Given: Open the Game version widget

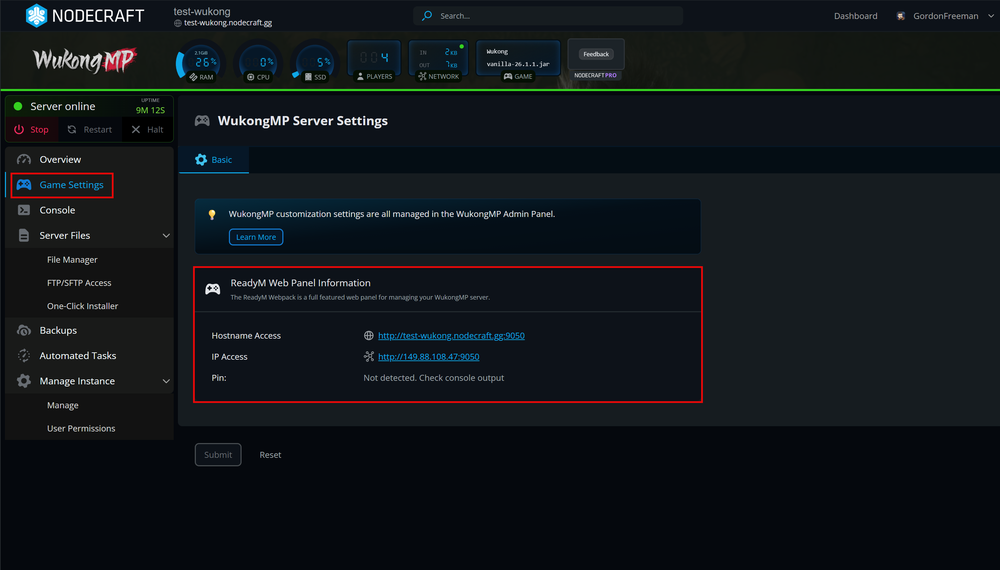Looking at the screenshot, I should pyautogui.click(x=518, y=61).
